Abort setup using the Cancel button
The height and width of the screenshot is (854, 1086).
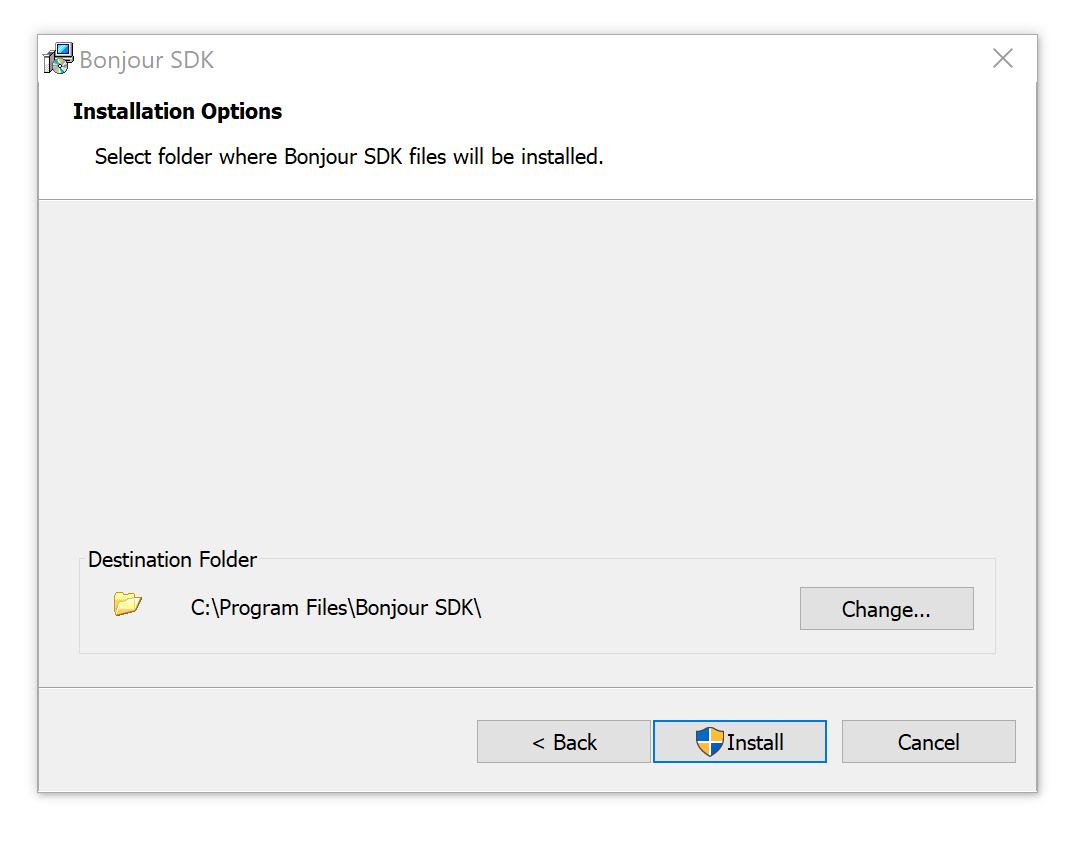(928, 742)
